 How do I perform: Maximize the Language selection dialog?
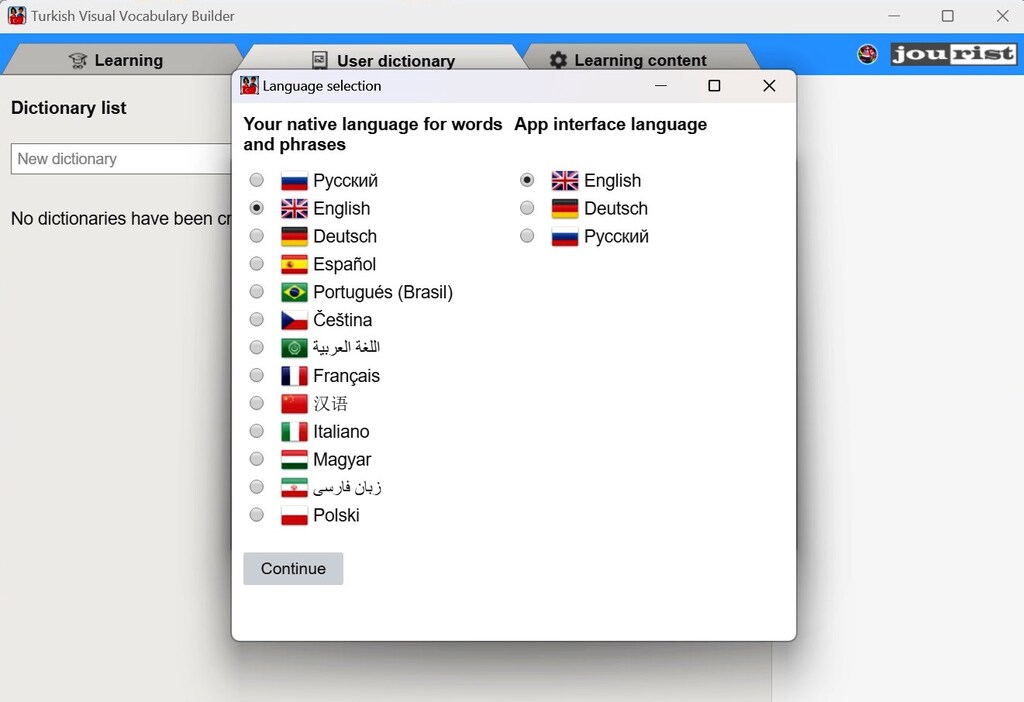point(714,86)
